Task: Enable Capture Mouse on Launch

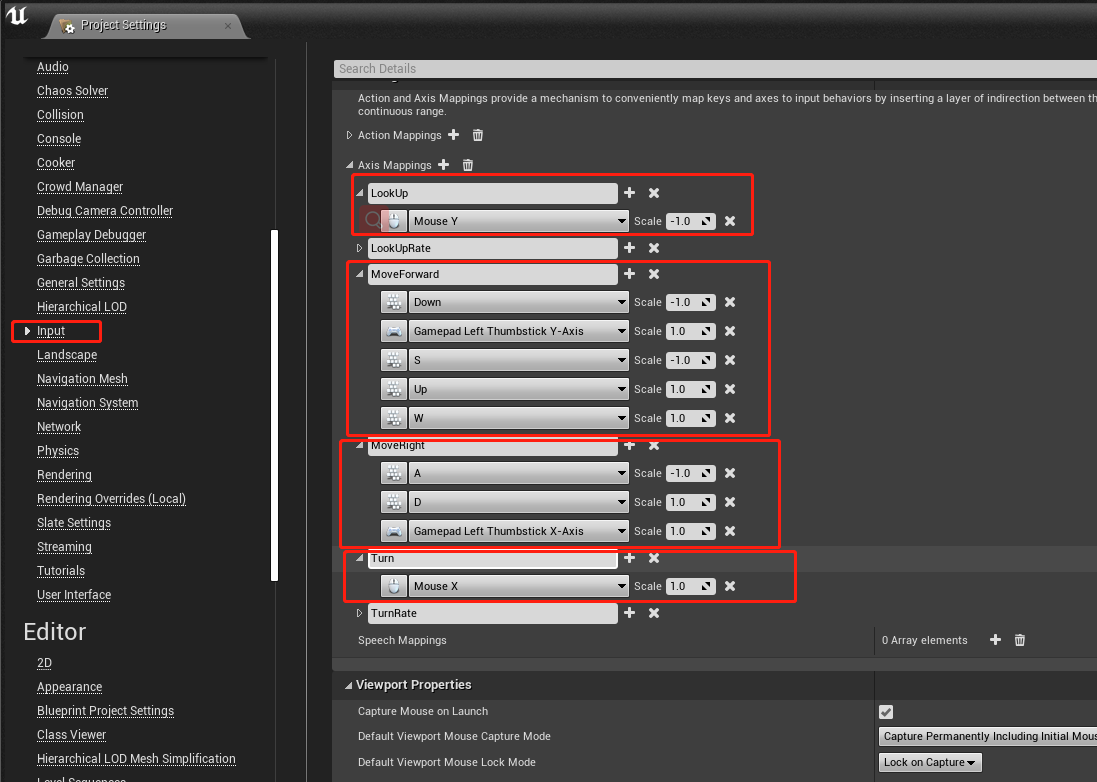Action: [x=884, y=712]
